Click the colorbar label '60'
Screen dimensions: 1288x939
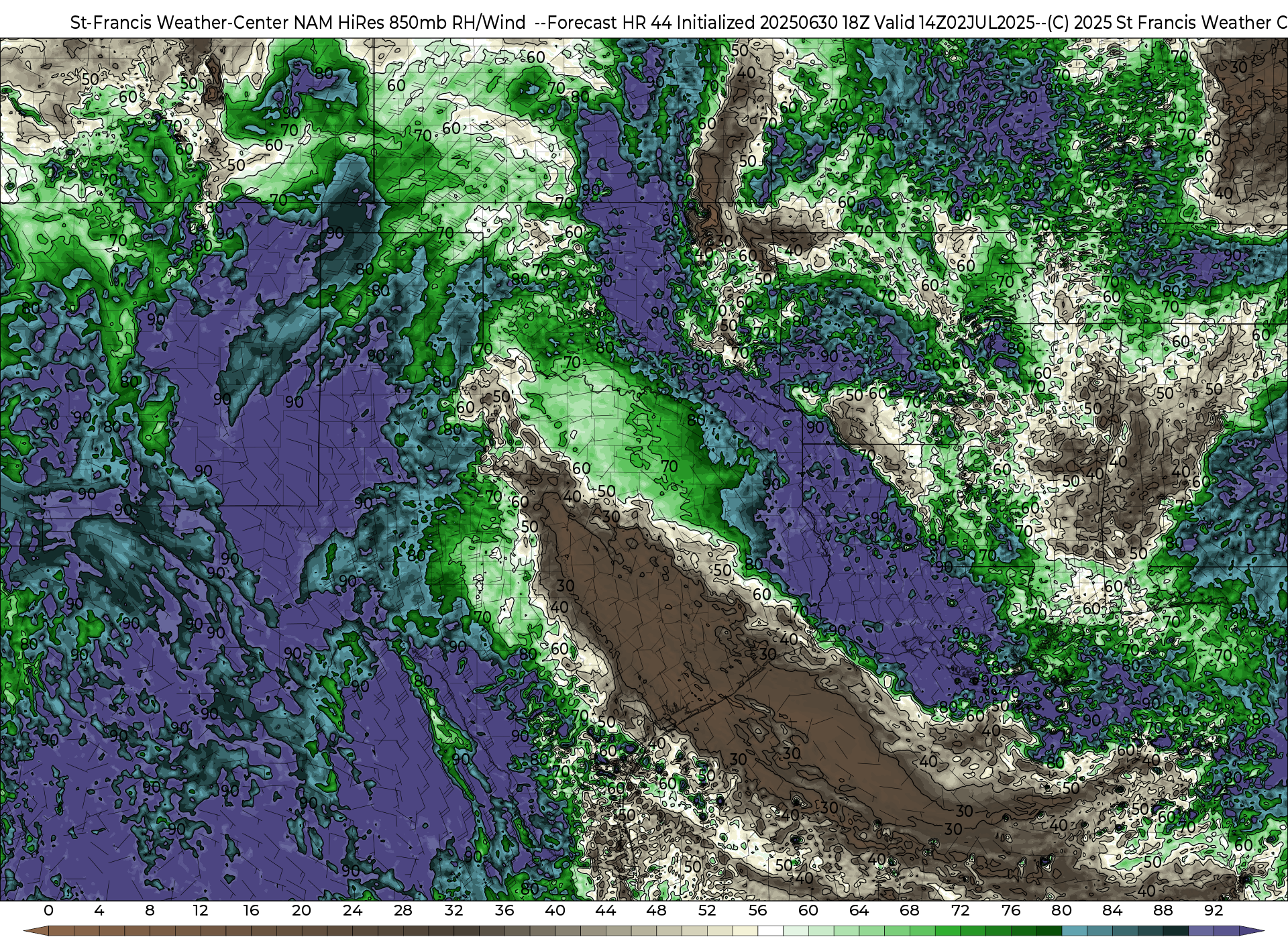click(808, 911)
